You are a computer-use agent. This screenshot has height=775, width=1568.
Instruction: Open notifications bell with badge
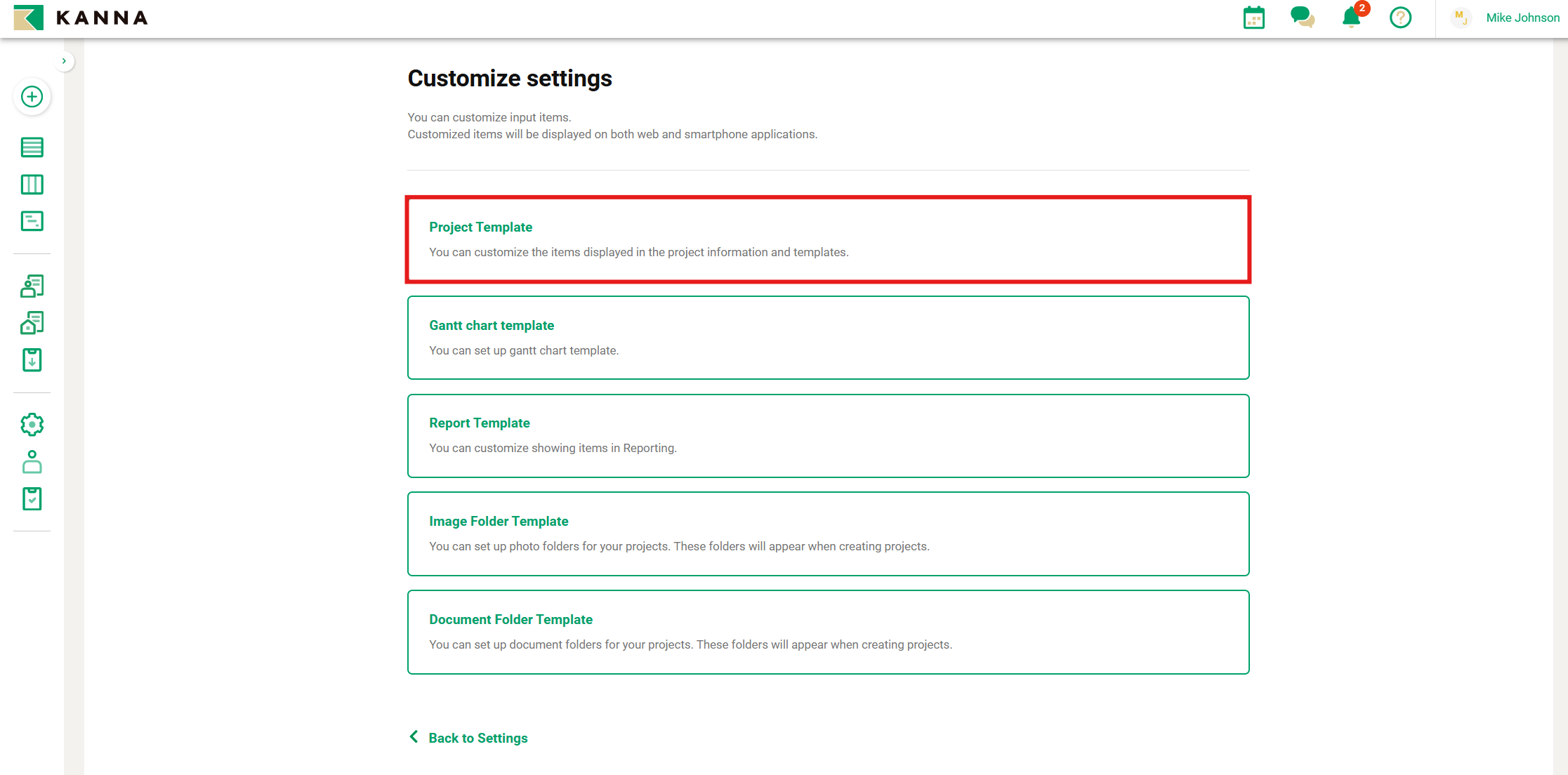1351,18
